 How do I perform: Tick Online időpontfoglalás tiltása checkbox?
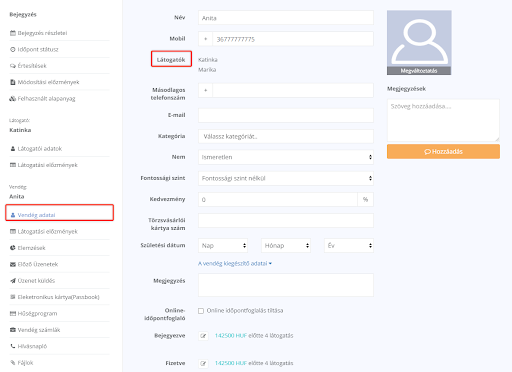click(201, 311)
